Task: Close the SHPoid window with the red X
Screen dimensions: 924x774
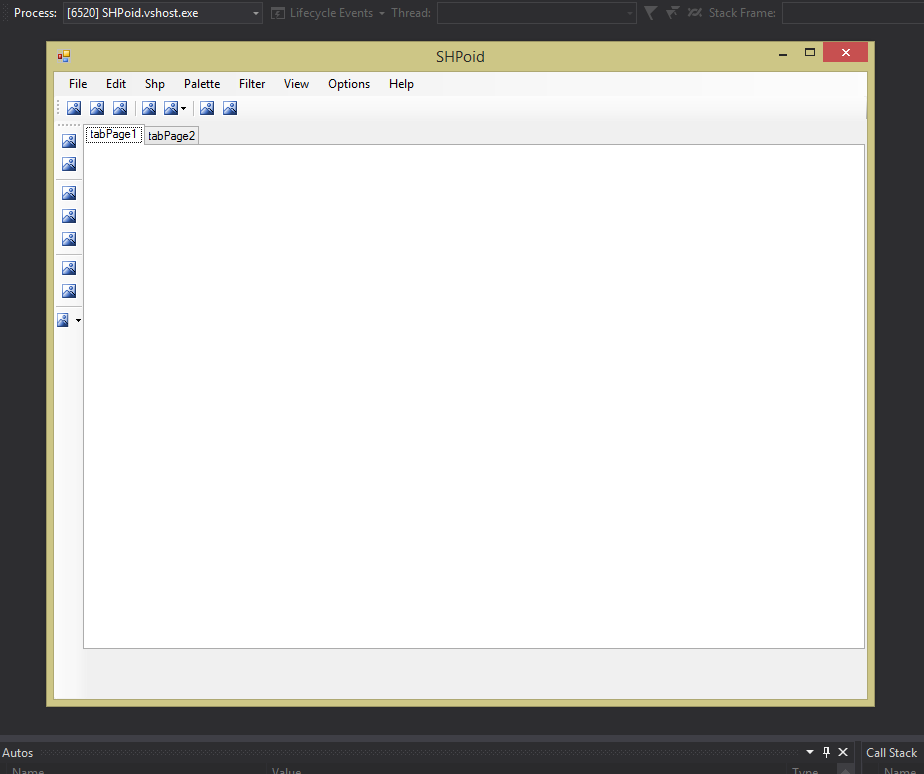Action: [x=846, y=52]
